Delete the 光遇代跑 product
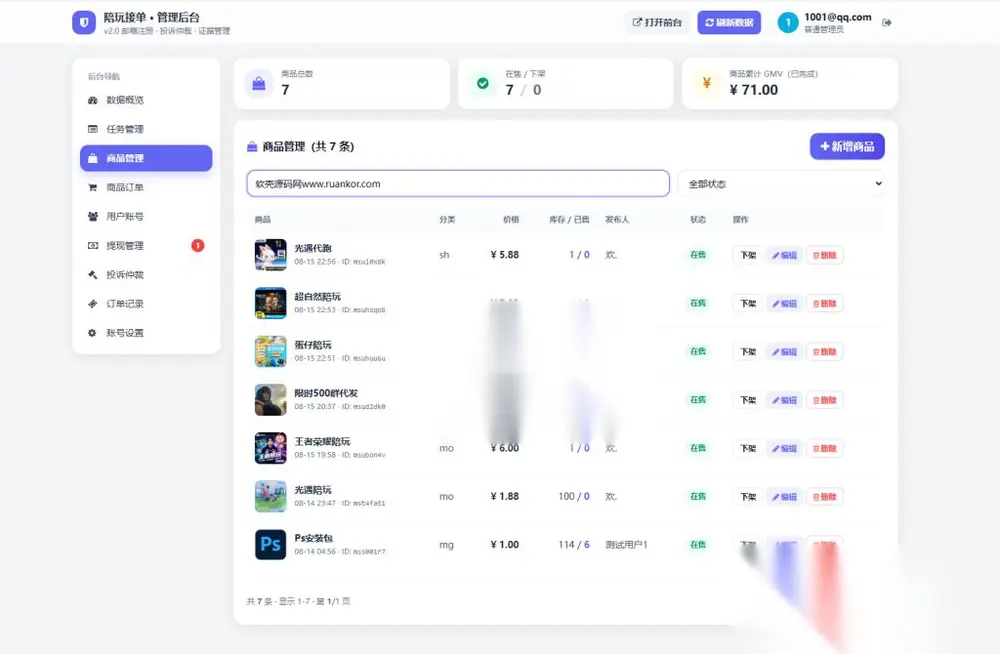1000x654 pixels. pyautogui.click(x=825, y=255)
